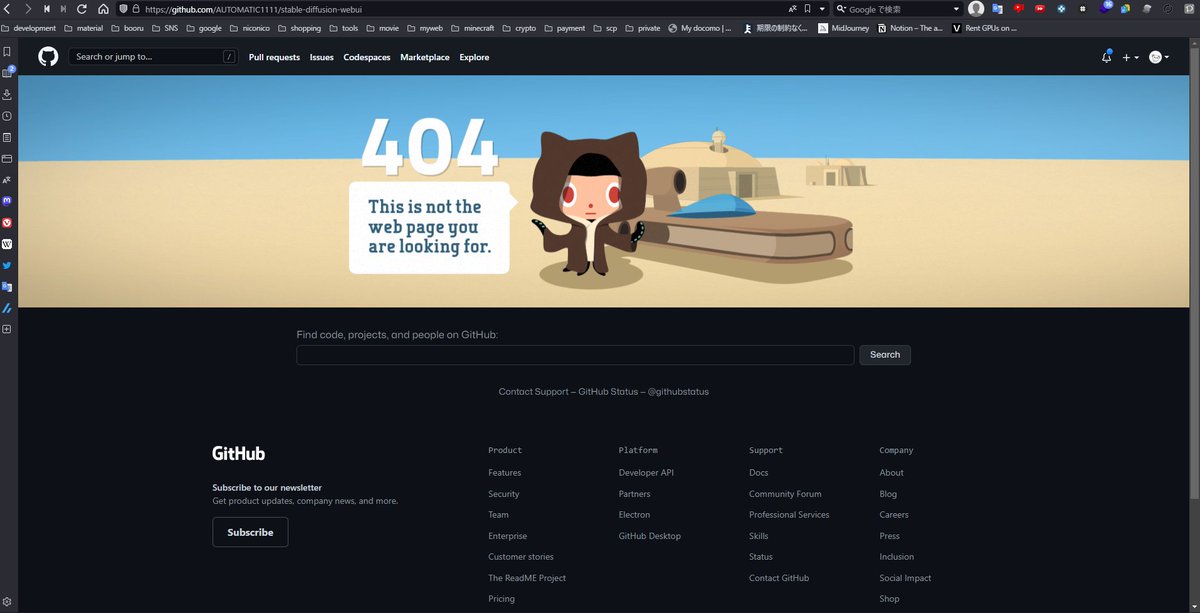Viewport: 1200px width, 613px height.
Task: Open the niconico bookmarks folder
Action: 250,28
